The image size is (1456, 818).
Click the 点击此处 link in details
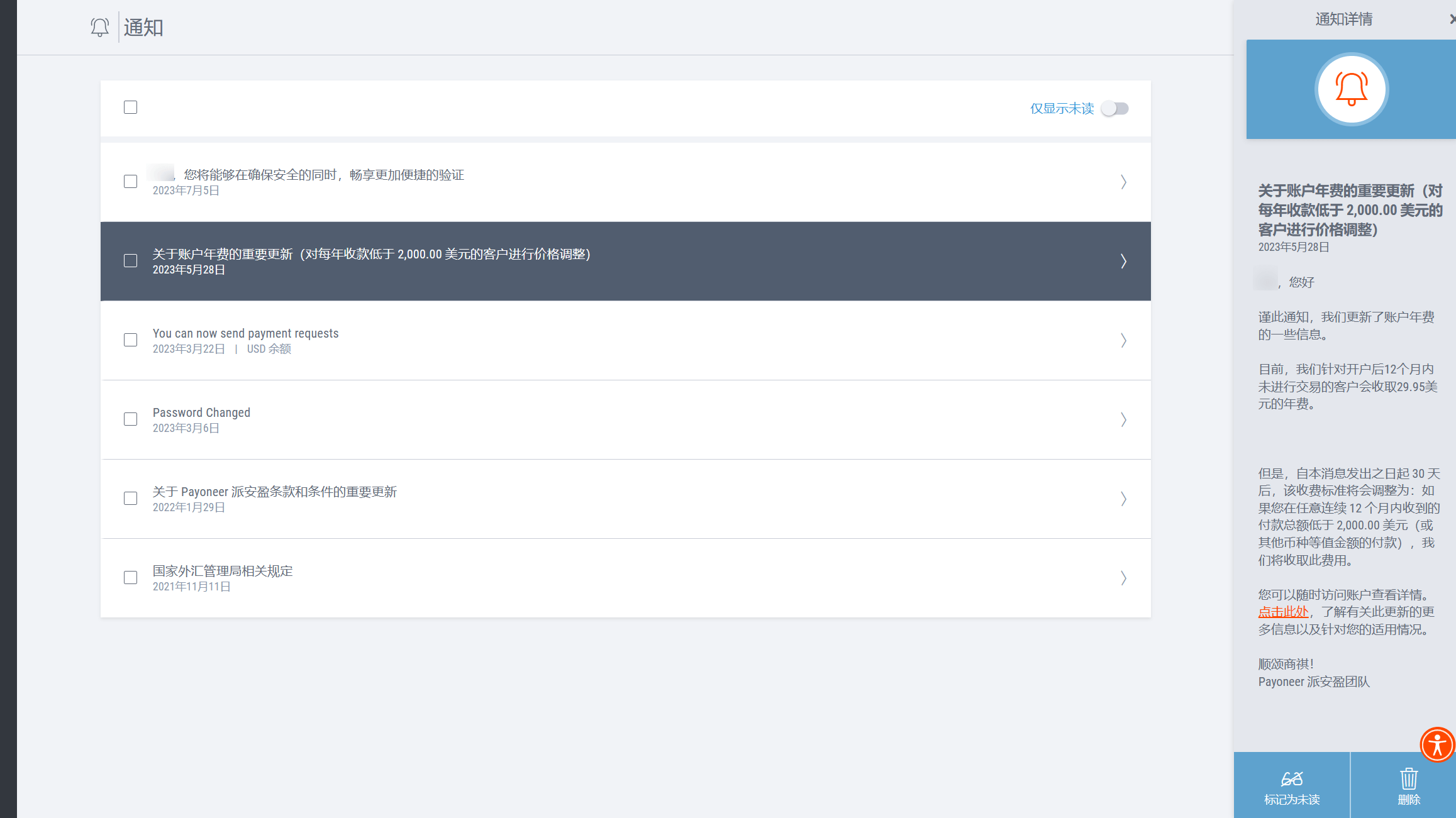pos(1283,612)
